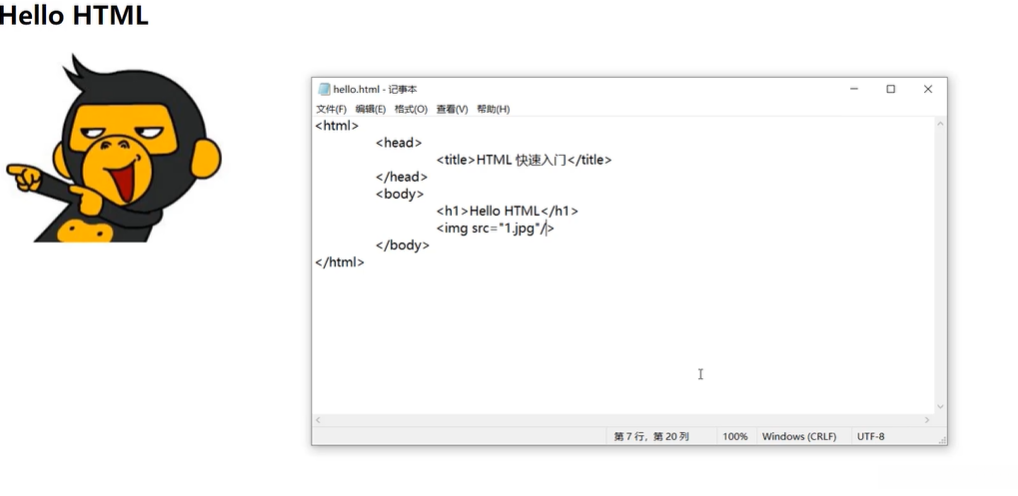Click the <h1>Hello HTML</h1> line
1018x496 pixels.
[507, 211]
